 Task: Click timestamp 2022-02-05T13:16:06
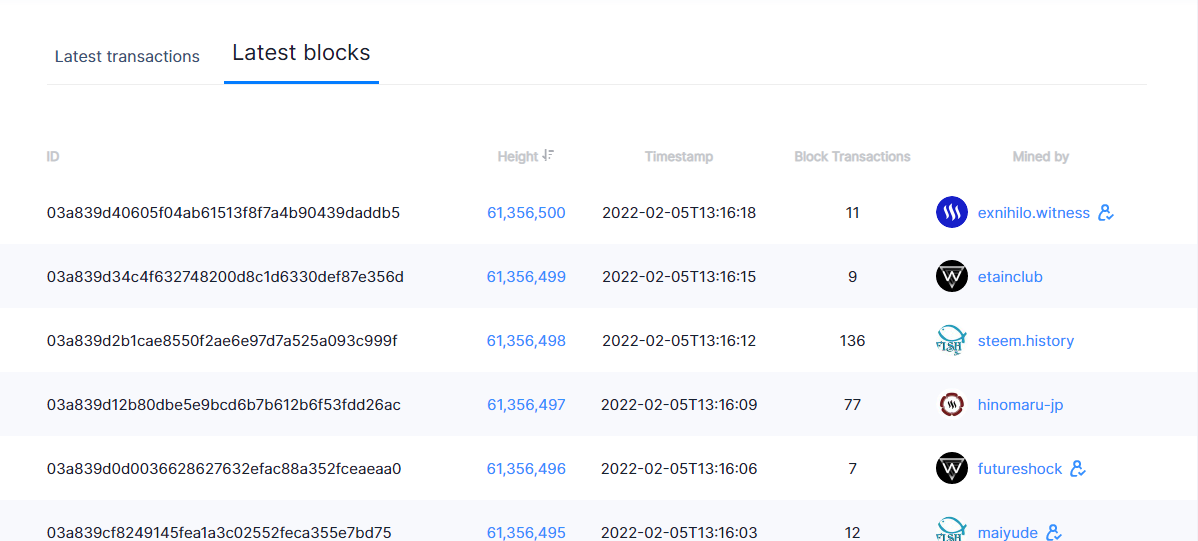679,468
